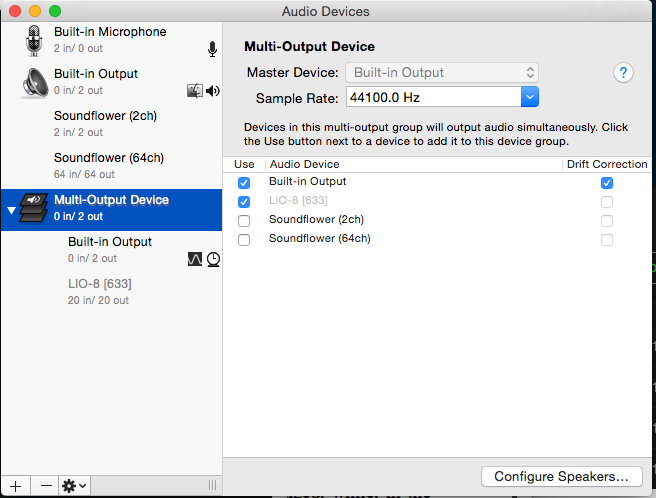Enable Use checkbox for Soundflower (64ch)

[244, 240]
